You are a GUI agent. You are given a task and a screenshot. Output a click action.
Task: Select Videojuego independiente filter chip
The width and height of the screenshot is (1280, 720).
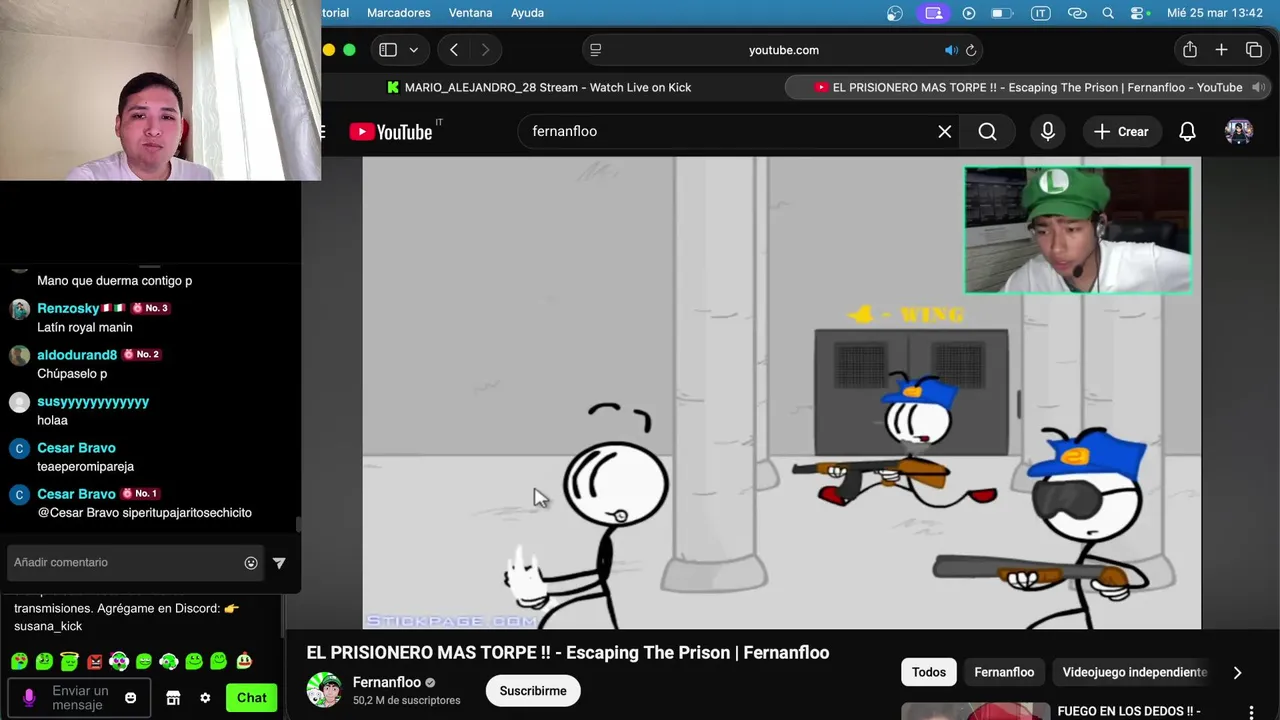click(1135, 672)
